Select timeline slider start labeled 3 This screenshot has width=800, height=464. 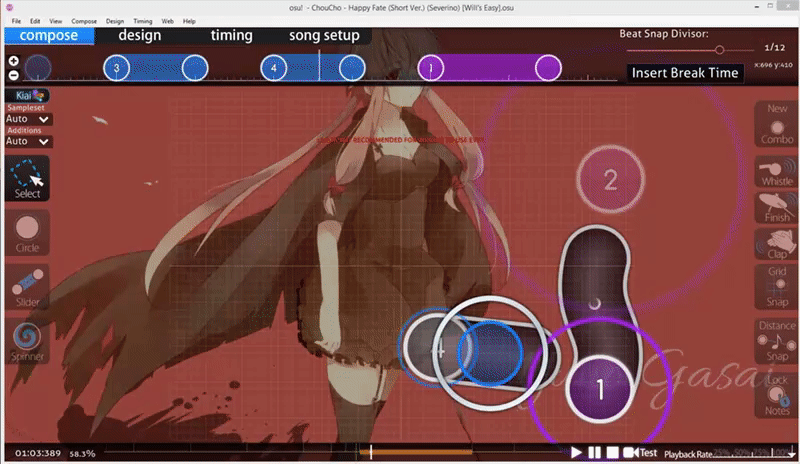(x=116, y=68)
